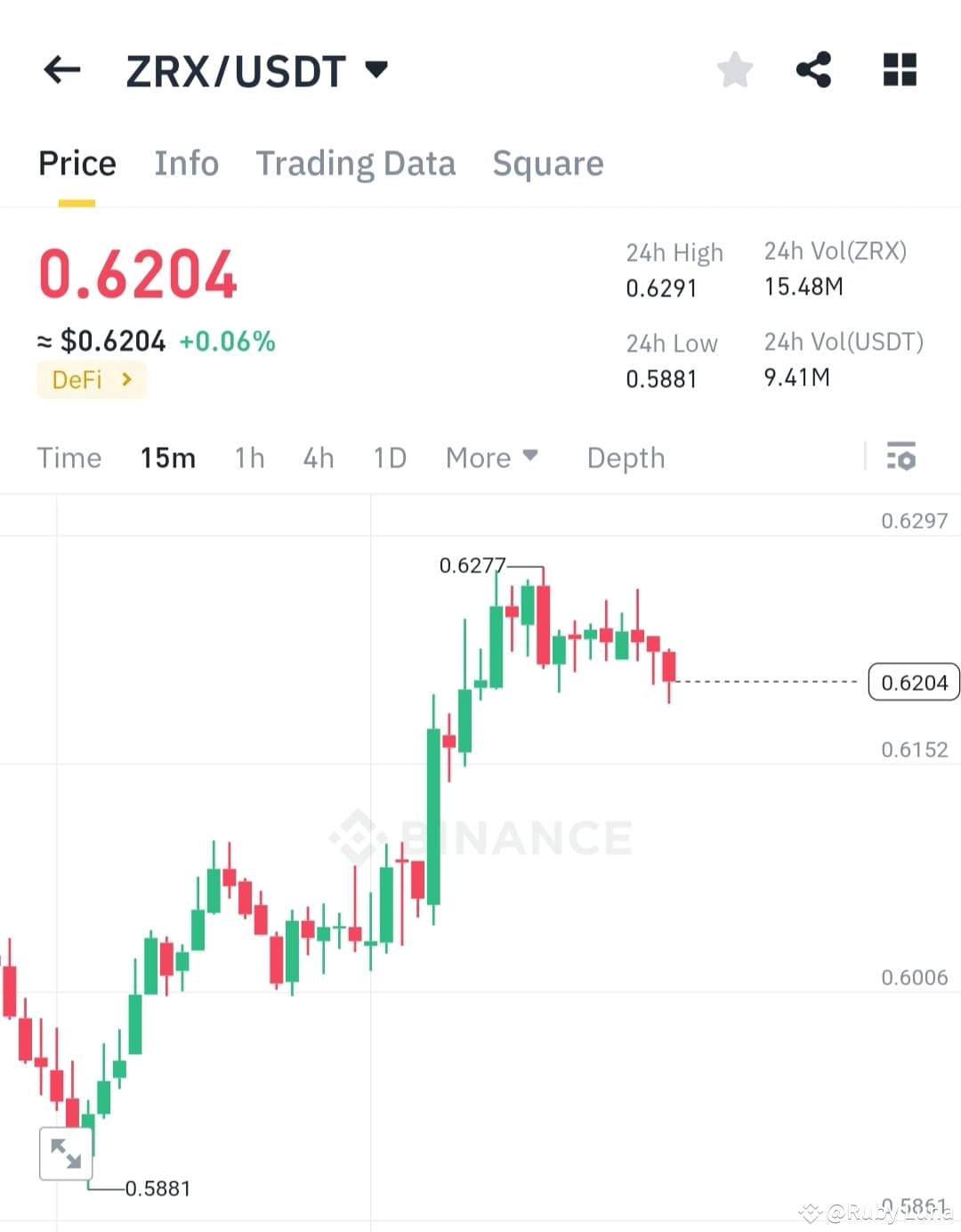Expand the DeFi category tag
Screen dimensions: 961x1232
pyautogui.click(x=91, y=380)
